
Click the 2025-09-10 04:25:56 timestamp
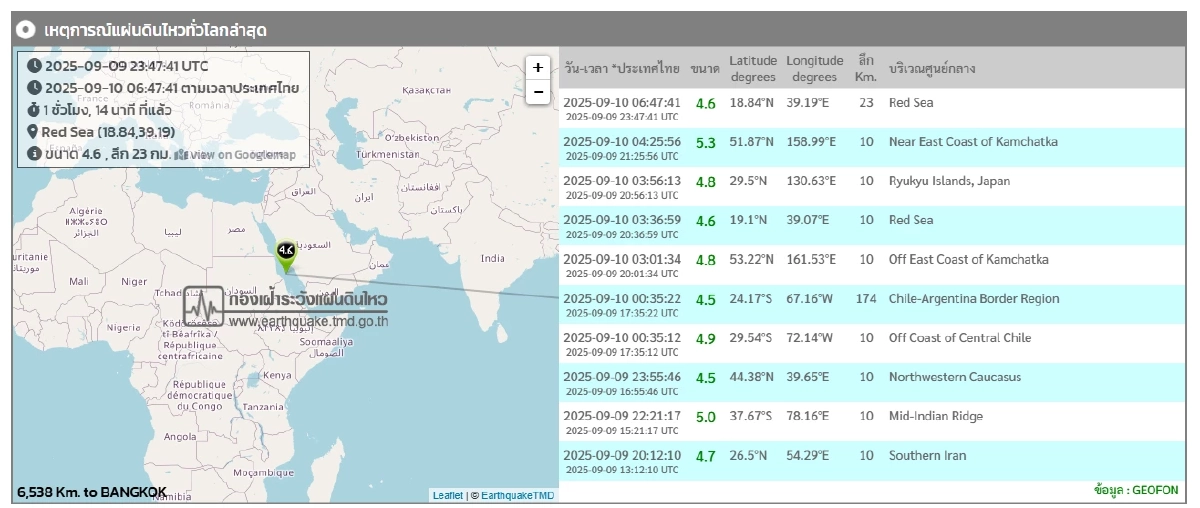[x=622, y=142]
